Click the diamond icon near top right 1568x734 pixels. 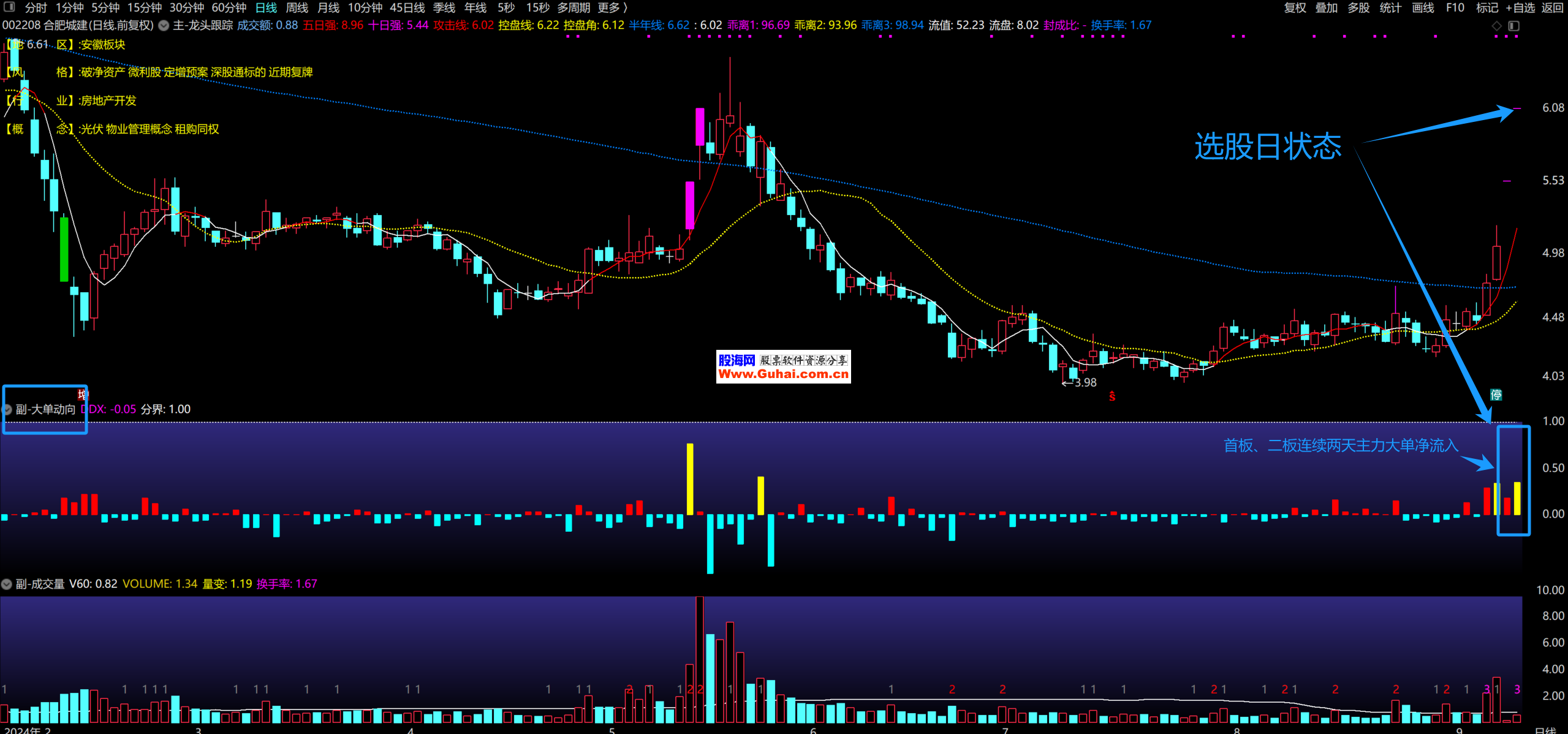point(1496,26)
